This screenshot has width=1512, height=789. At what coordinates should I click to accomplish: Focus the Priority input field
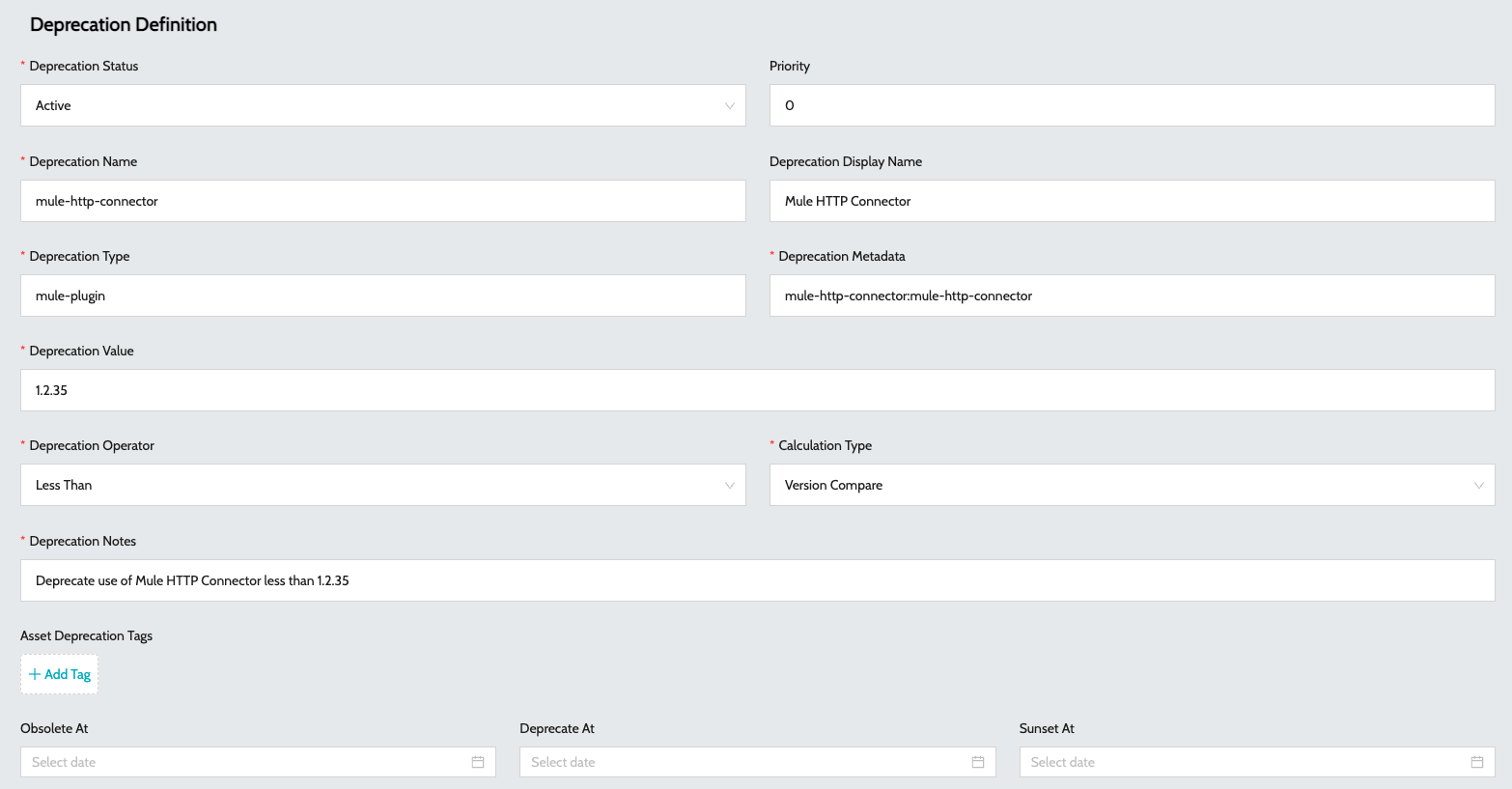click(1133, 105)
